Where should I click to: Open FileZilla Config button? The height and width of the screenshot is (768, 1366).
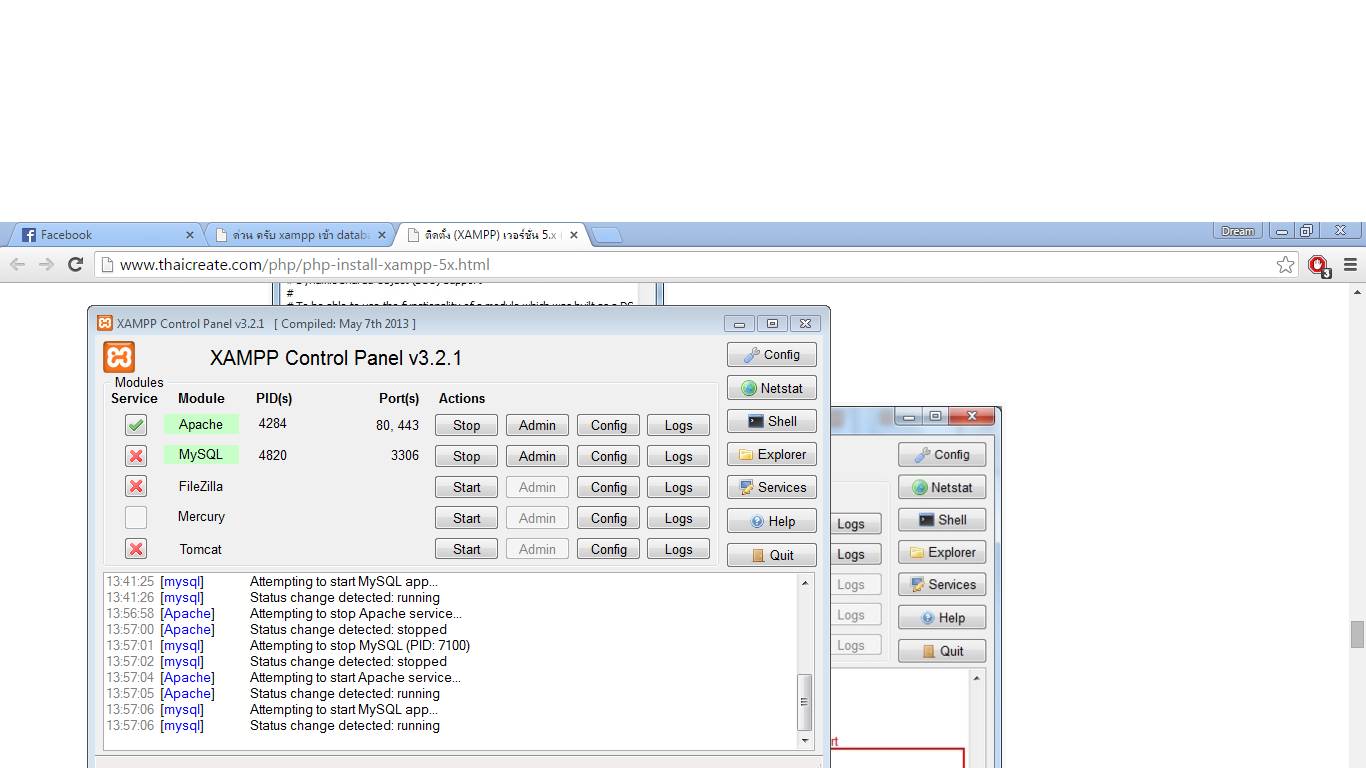click(x=608, y=487)
